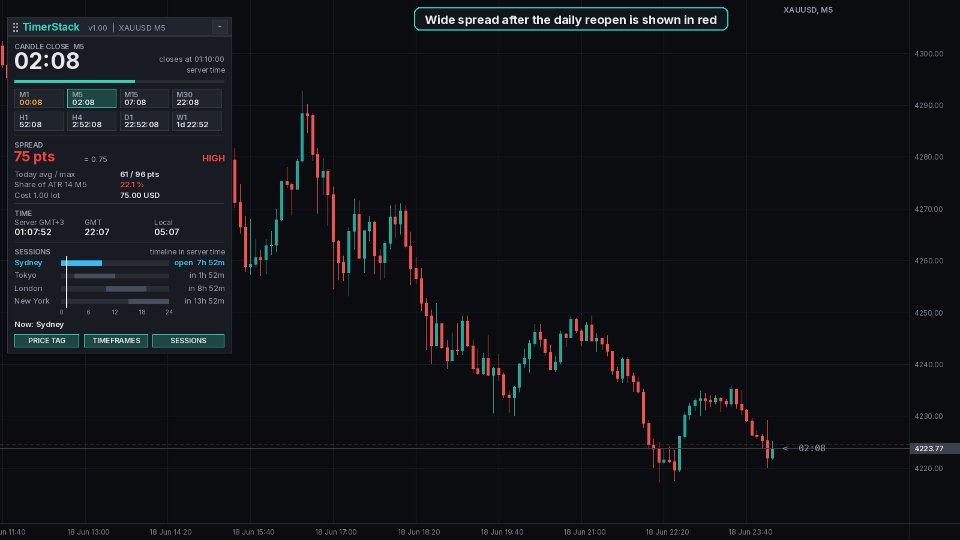The width and height of the screenshot is (960, 540).
Task: Click the current price tag 4223.77
Action: [x=929, y=449]
